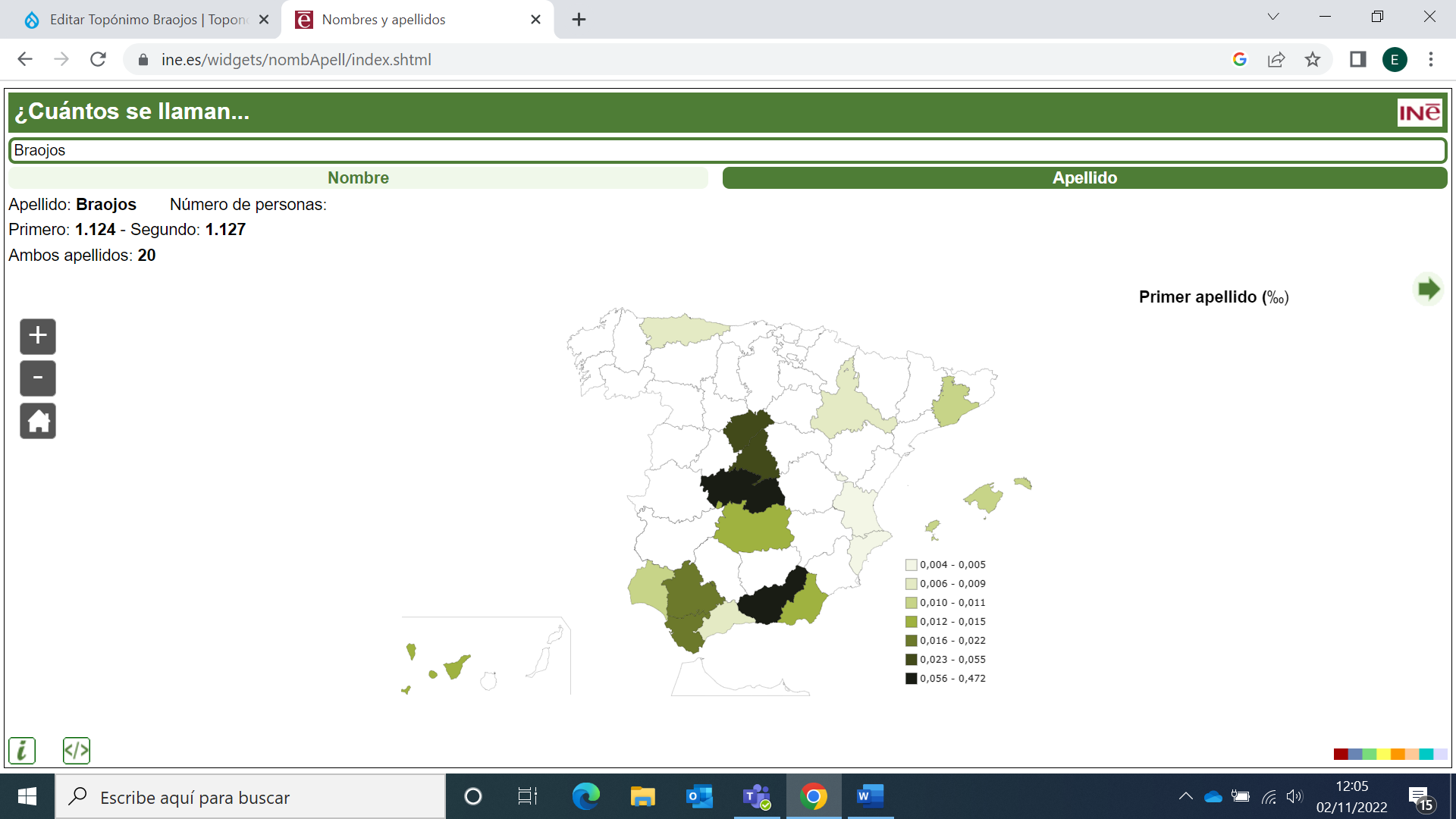
Task: Close the Editar Topónimo Braojos tab
Action: click(x=264, y=20)
